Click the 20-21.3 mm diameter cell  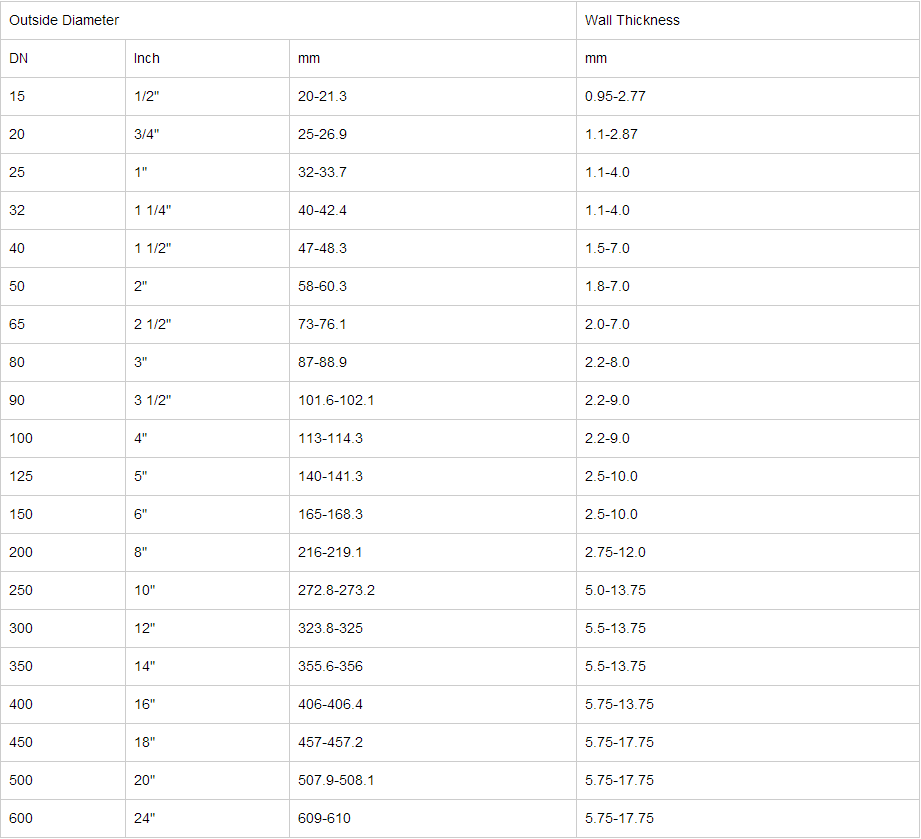(322, 96)
